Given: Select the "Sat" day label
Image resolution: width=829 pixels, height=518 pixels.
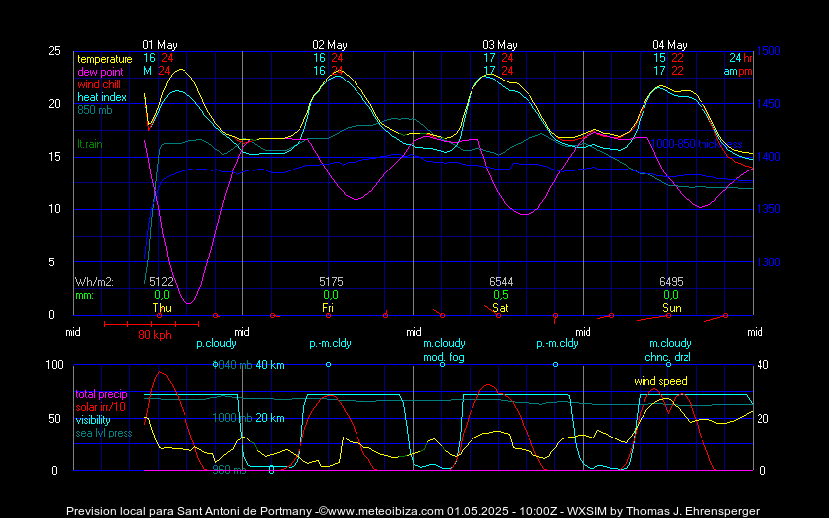Looking at the screenshot, I should coord(500,308).
